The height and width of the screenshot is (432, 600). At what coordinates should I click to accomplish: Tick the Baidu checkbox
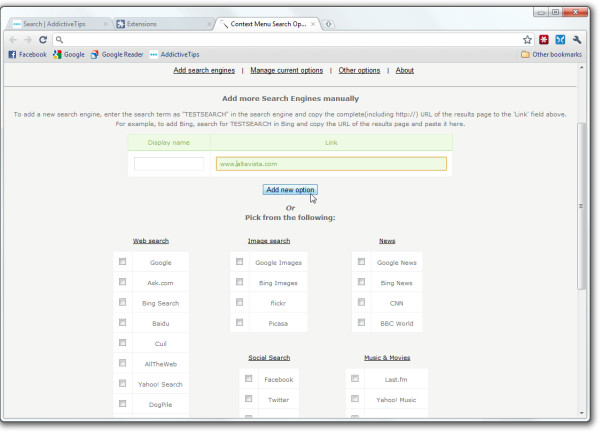[122, 323]
